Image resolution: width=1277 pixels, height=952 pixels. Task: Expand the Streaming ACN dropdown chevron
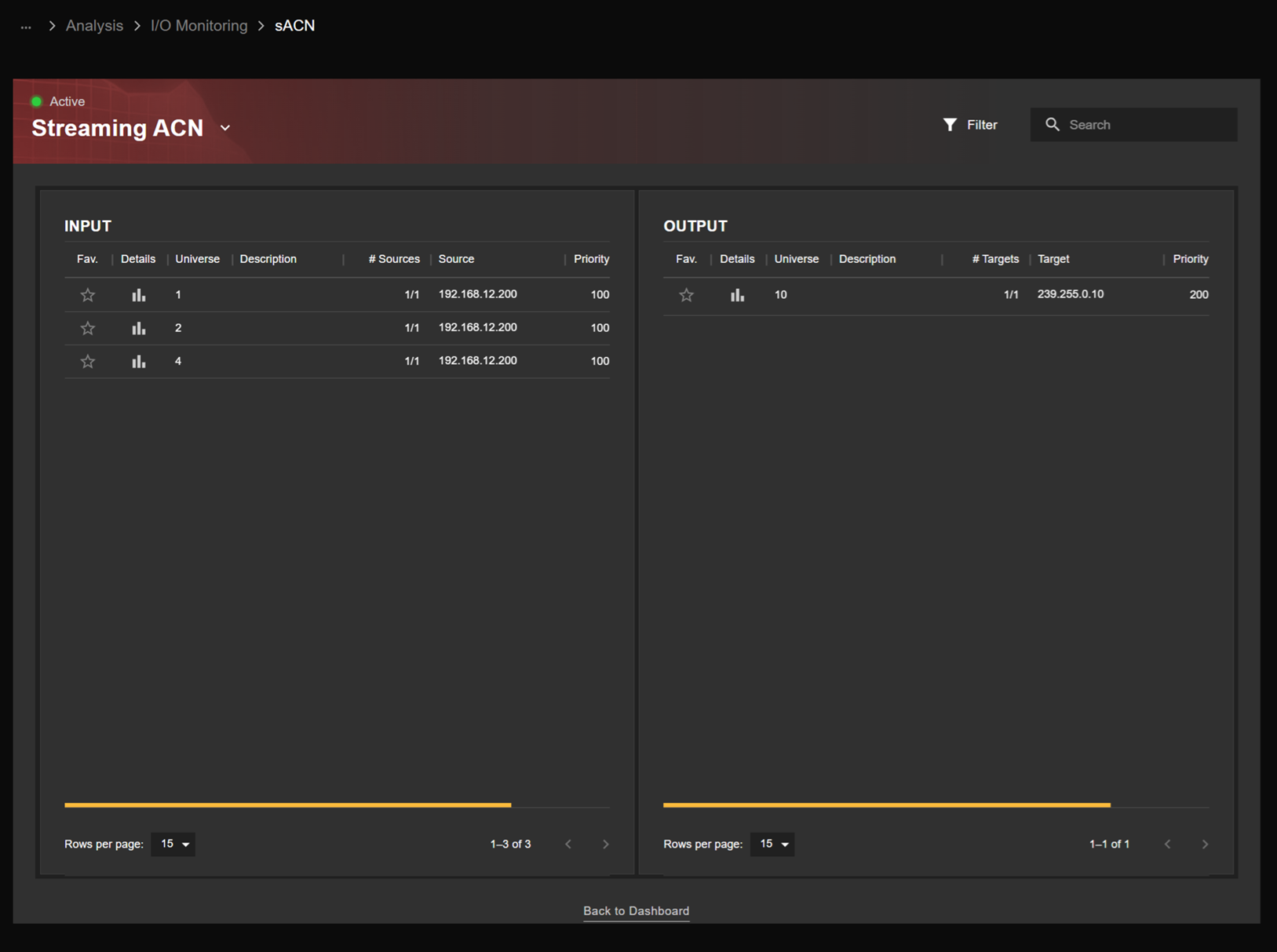coord(225,128)
